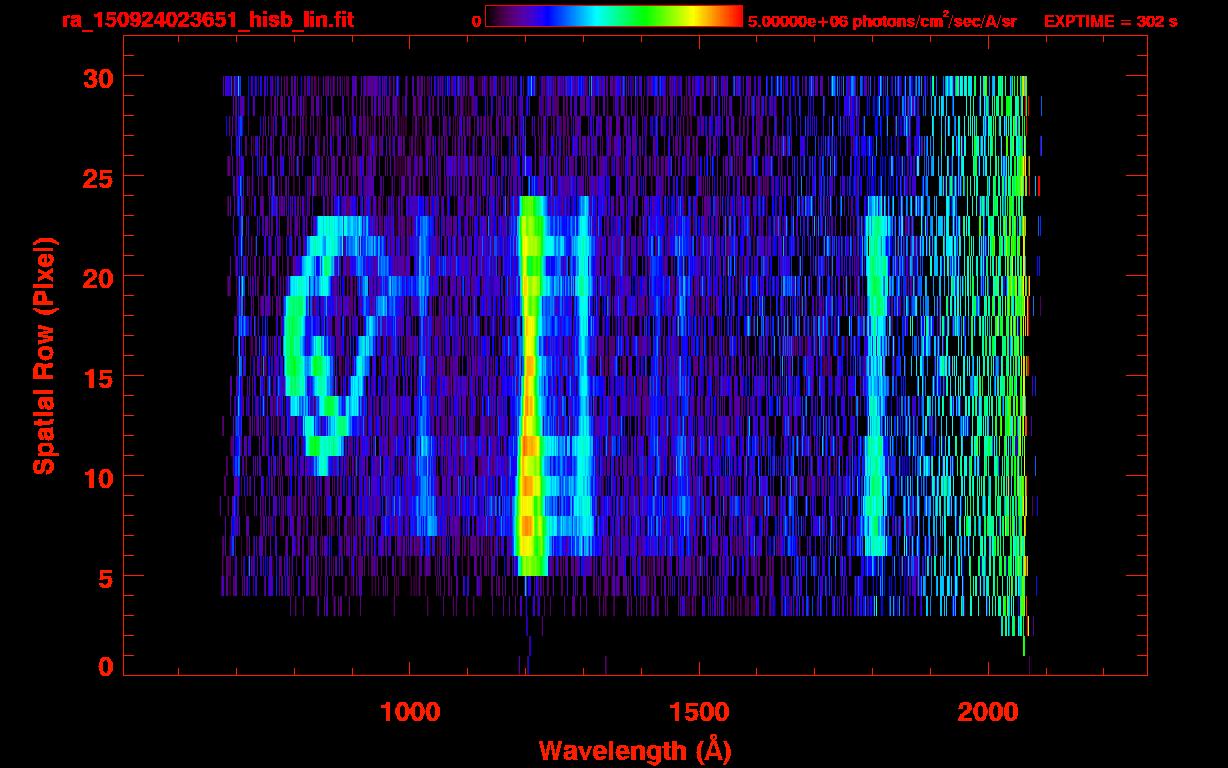Click the y-axis tick label 25
Screen dimensions: 1228x768
pos(98,177)
